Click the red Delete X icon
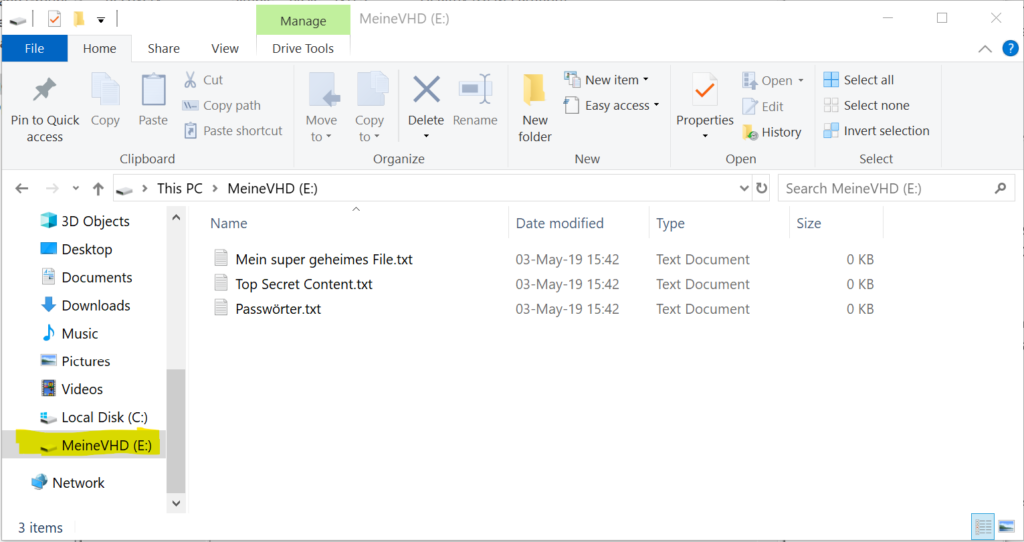Viewport: 1024px width, 542px height. coord(426,91)
